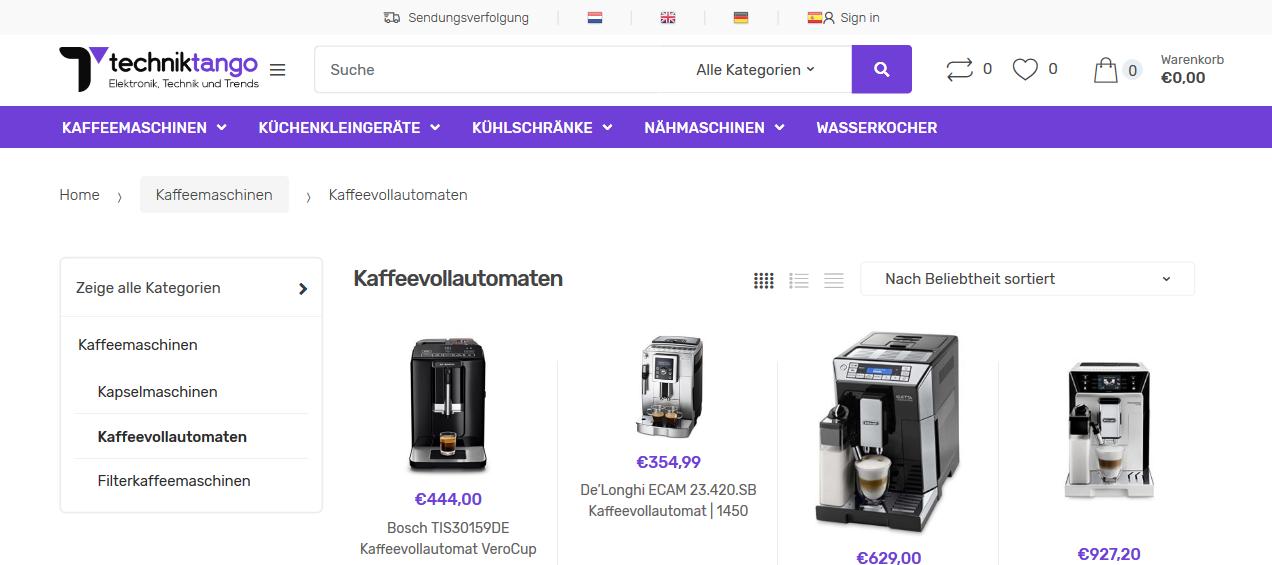Select the list view with thumbnails

coord(799,281)
